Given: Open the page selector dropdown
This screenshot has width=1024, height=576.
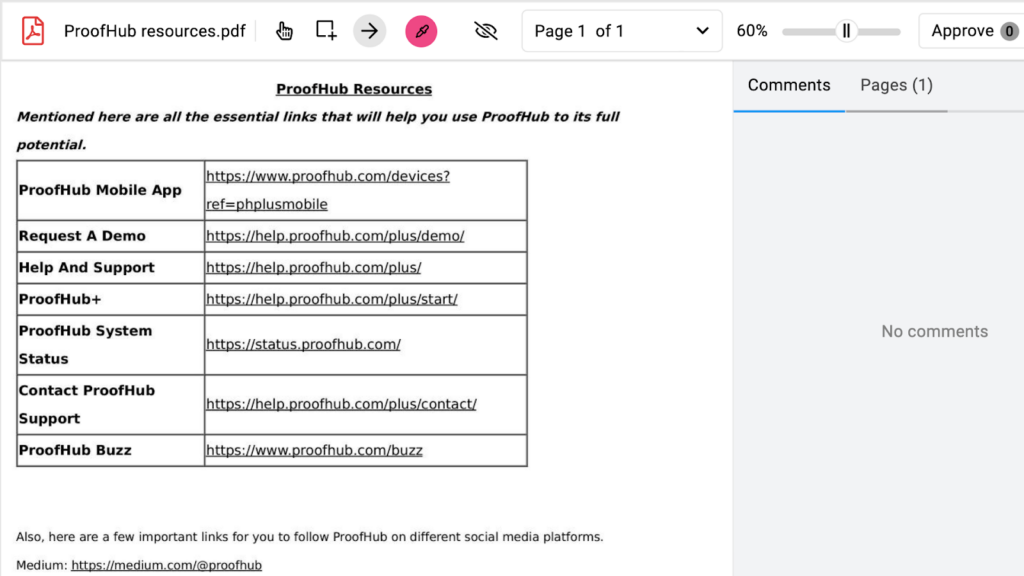Looking at the screenshot, I should (620, 31).
